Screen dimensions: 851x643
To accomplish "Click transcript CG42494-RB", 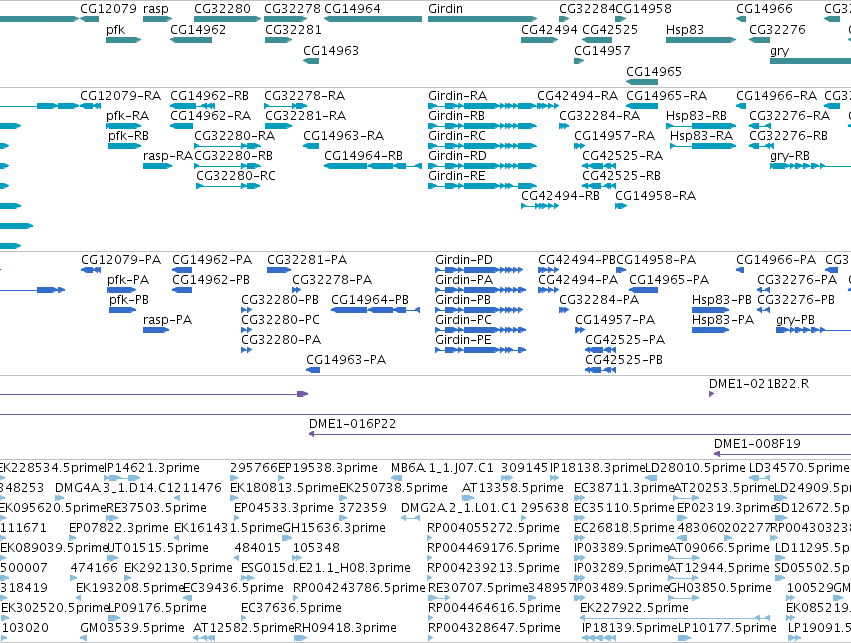I will (539, 206).
